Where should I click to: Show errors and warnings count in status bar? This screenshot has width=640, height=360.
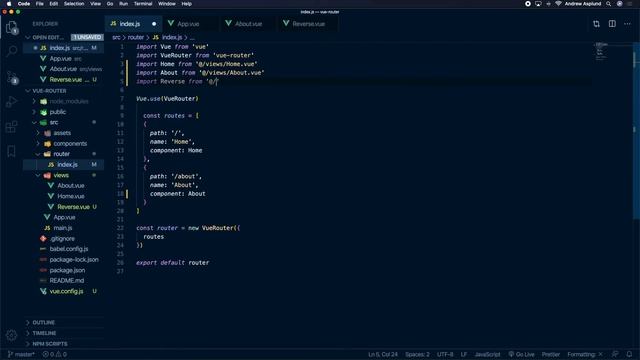point(55,354)
